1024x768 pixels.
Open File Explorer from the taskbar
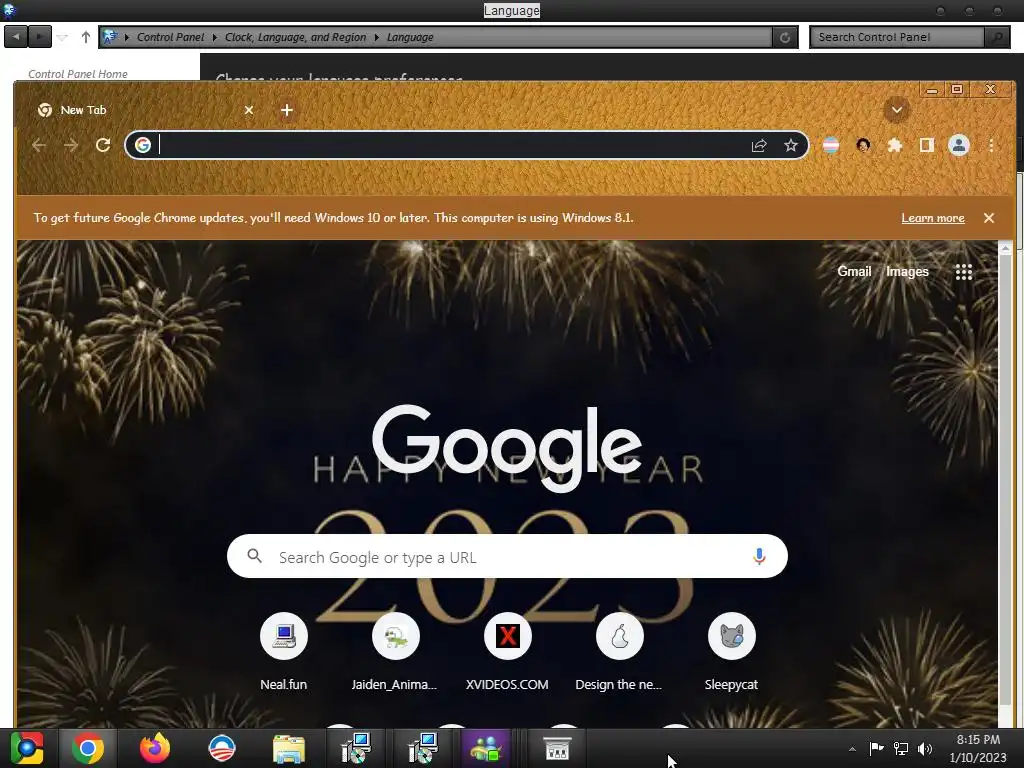(x=289, y=748)
